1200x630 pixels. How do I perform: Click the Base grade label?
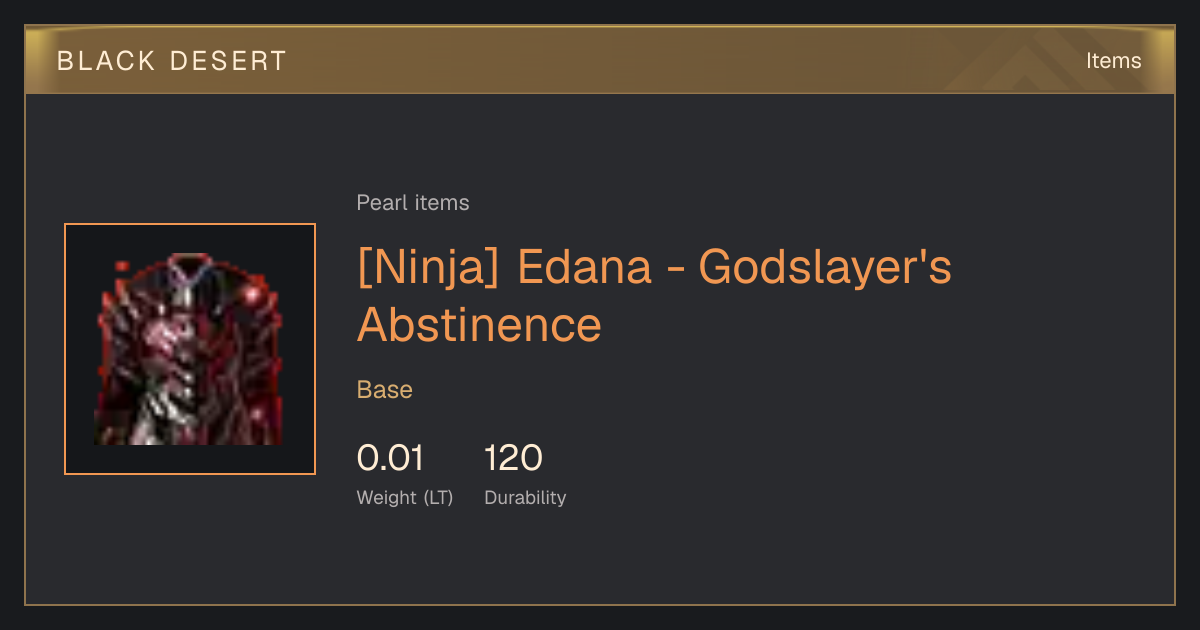click(x=385, y=390)
